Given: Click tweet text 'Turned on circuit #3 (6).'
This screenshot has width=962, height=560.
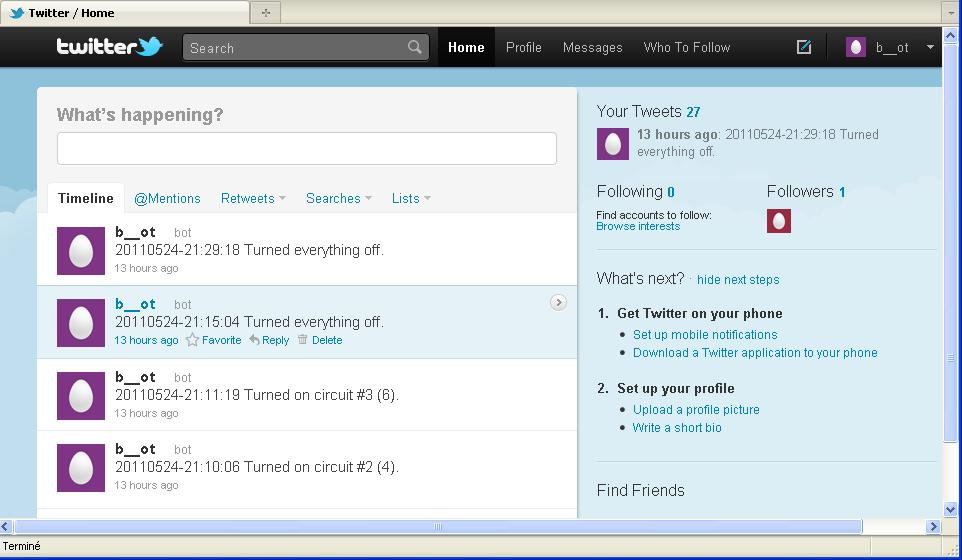Looking at the screenshot, I should click(321, 394).
